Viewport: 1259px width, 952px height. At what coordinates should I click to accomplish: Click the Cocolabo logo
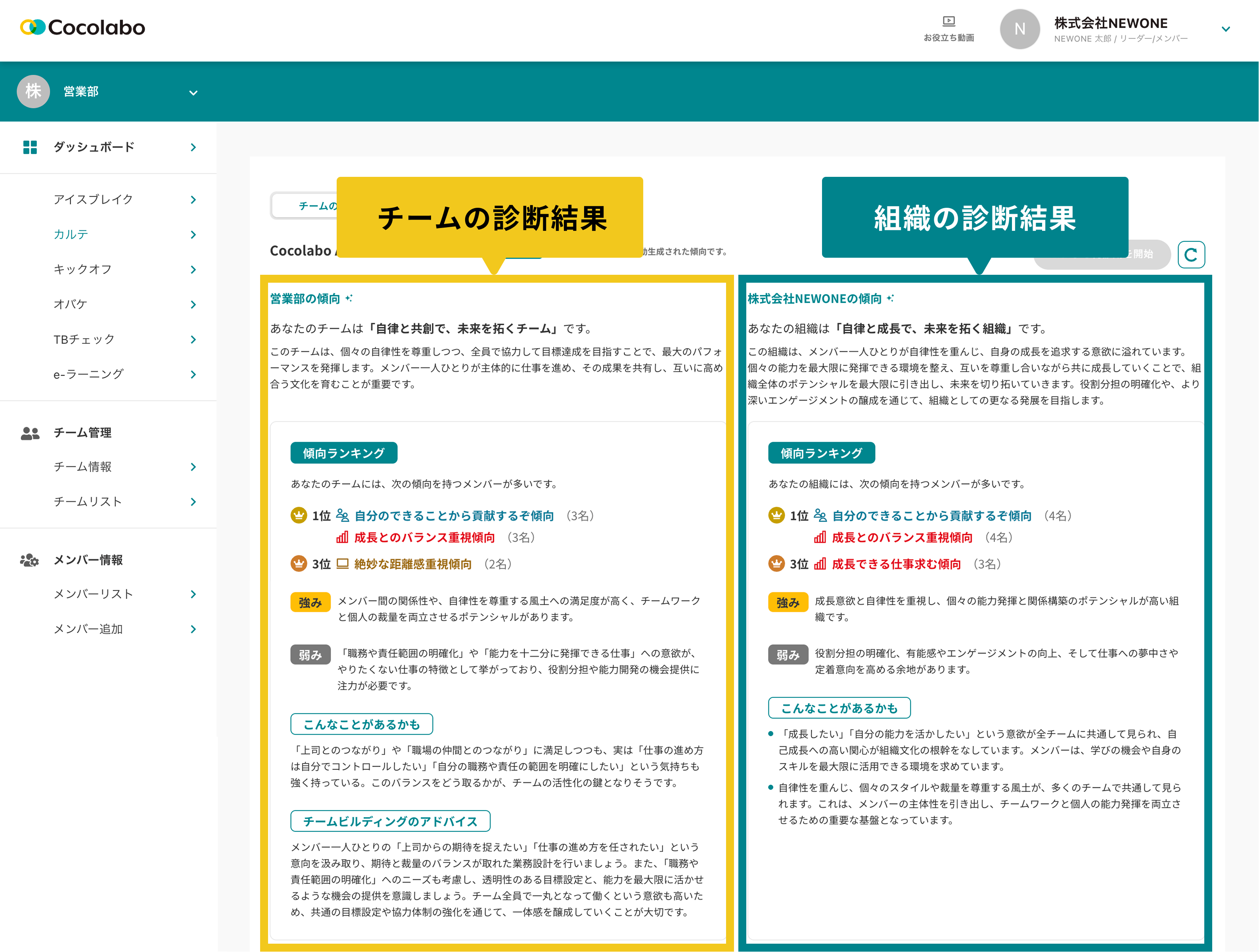(82, 27)
